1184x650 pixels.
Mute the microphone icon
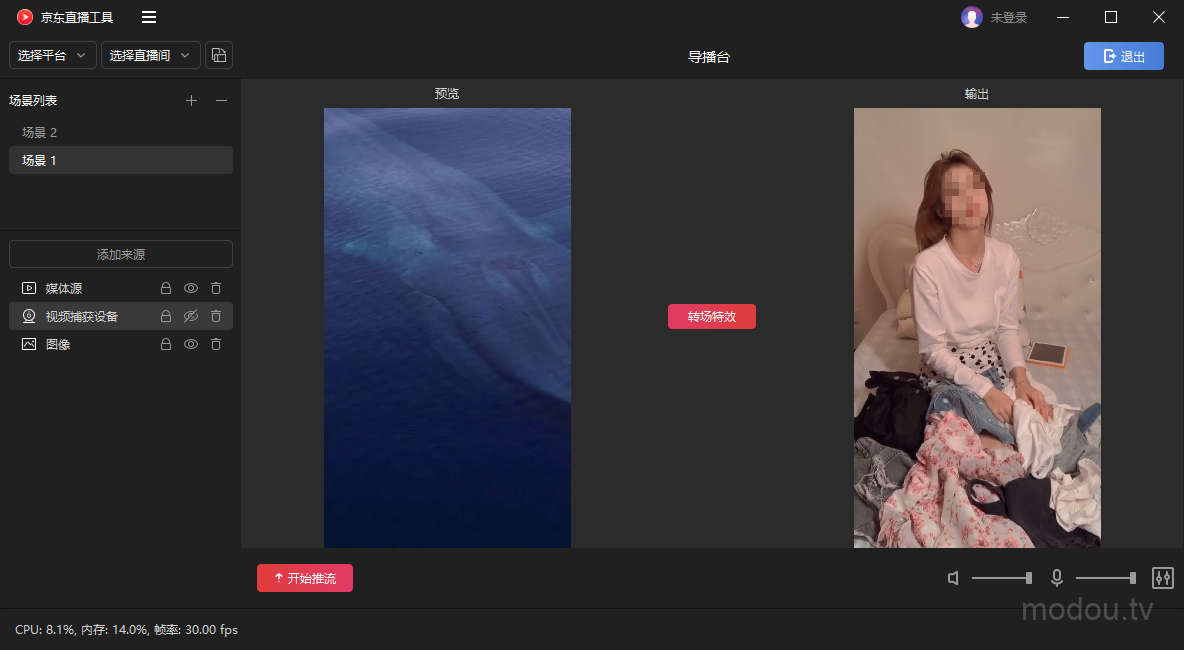(1056, 578)
